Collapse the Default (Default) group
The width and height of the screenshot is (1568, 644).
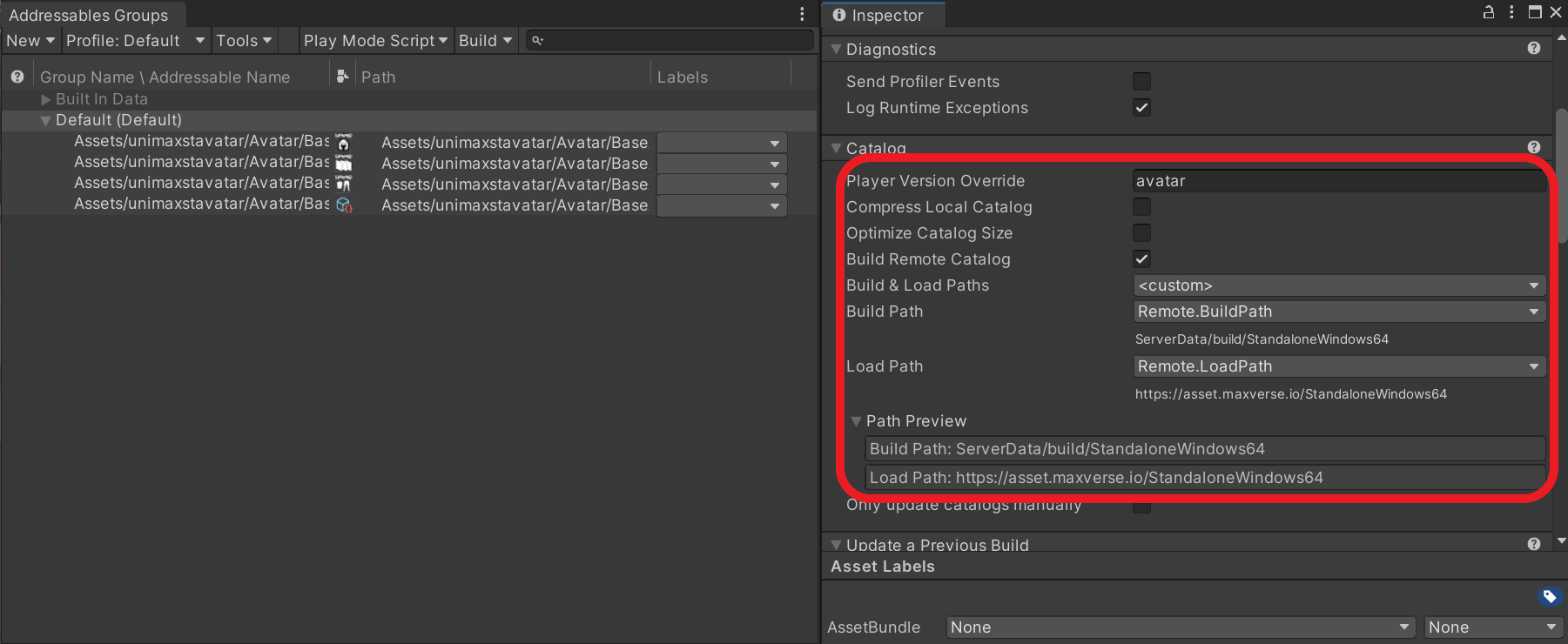click(x=45, y=121)
